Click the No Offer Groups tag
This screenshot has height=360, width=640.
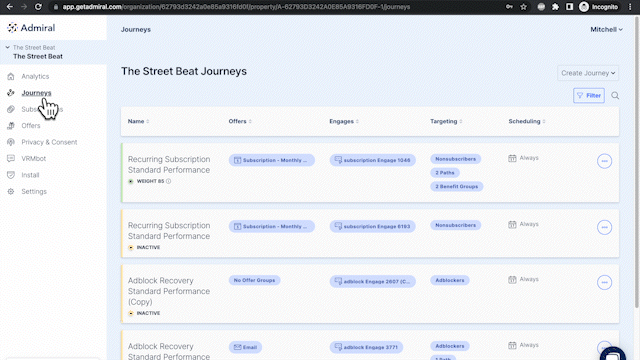(254, 280)
